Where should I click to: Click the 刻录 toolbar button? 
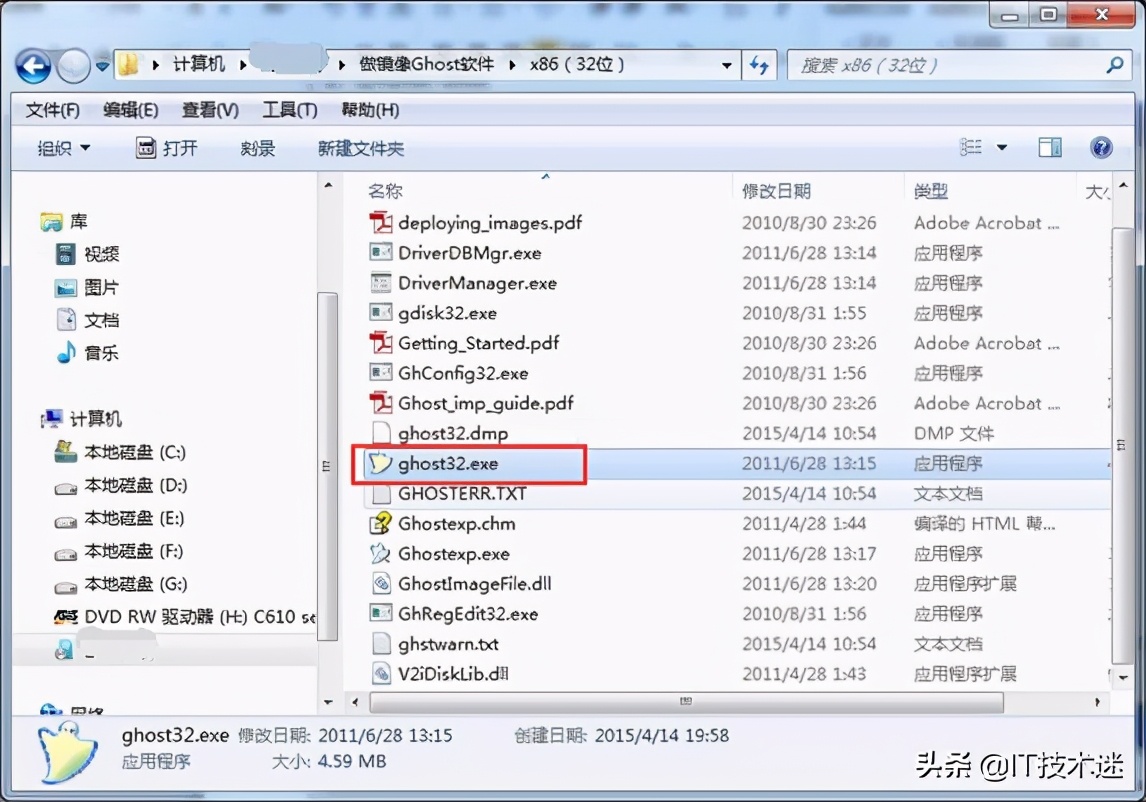[257, 148]
